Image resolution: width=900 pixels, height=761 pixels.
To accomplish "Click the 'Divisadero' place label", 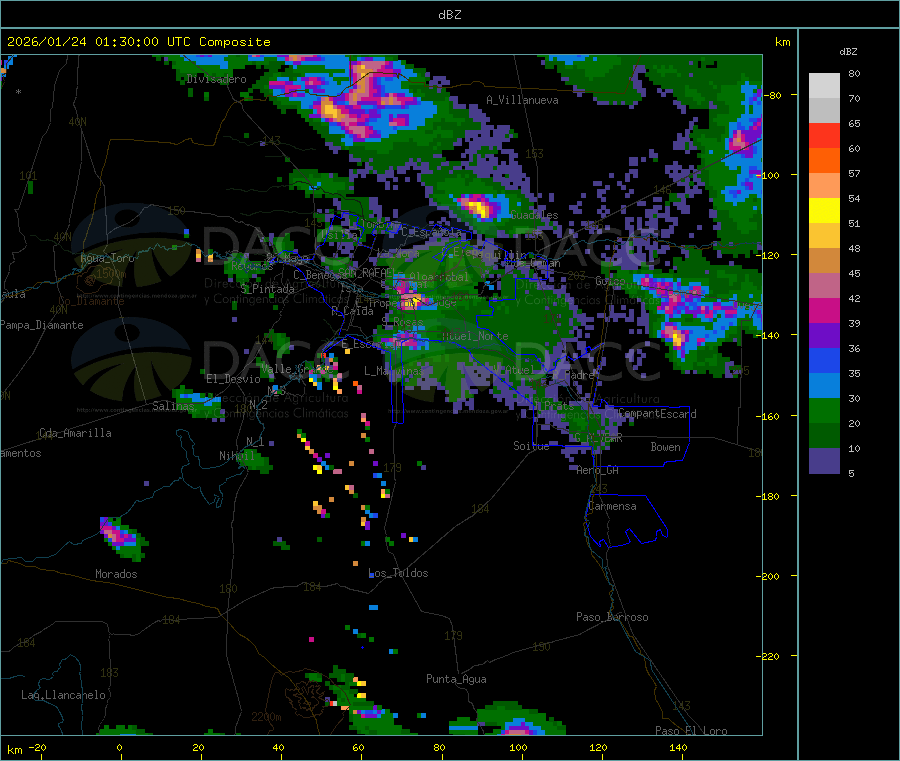I will tap(216, 79).
